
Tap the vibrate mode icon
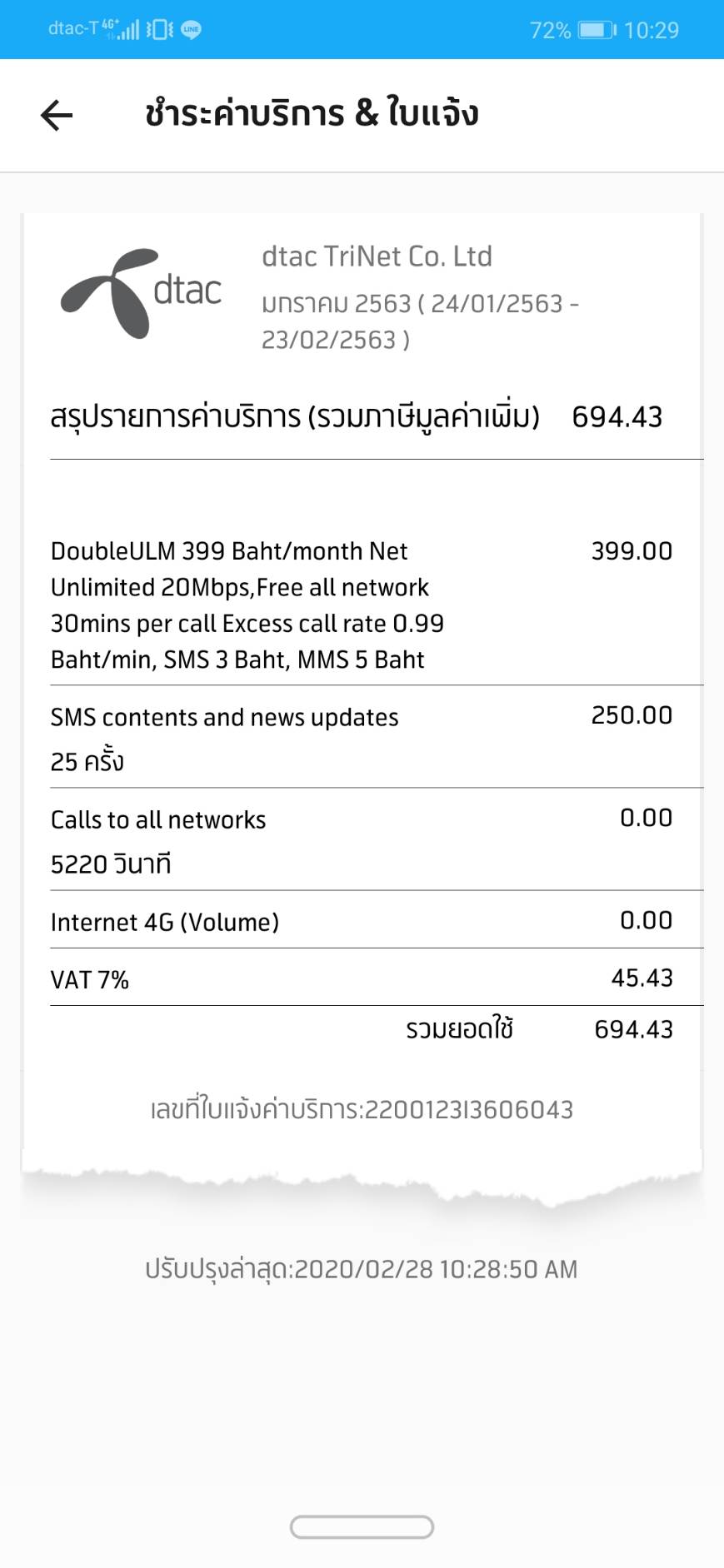tap(159, 30)
